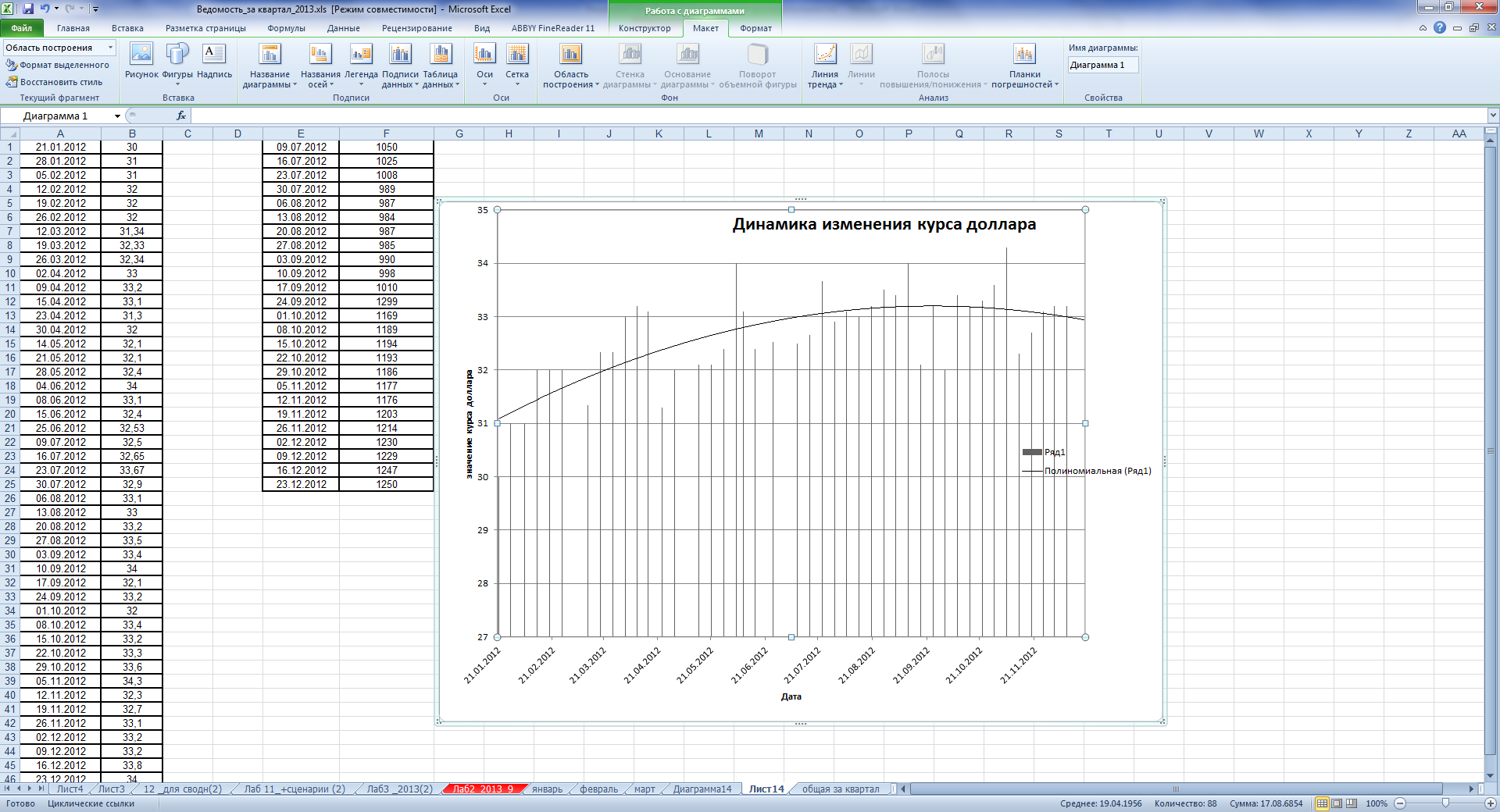The width and height of the screenshot is (1500, 812).
Task: Switch to the Вид ribbon tab
Action: (x=482, y=28)
